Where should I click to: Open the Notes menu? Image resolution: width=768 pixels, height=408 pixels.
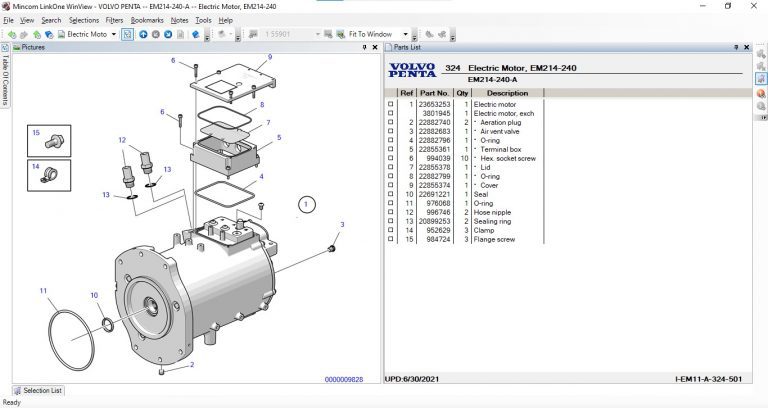coord(179,21)
